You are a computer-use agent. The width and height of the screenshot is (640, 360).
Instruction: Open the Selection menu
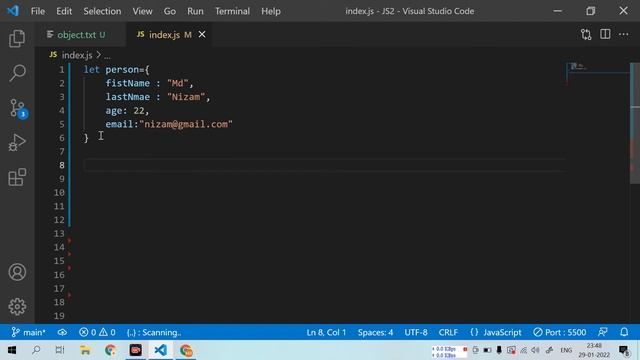(x=102, y=11)
